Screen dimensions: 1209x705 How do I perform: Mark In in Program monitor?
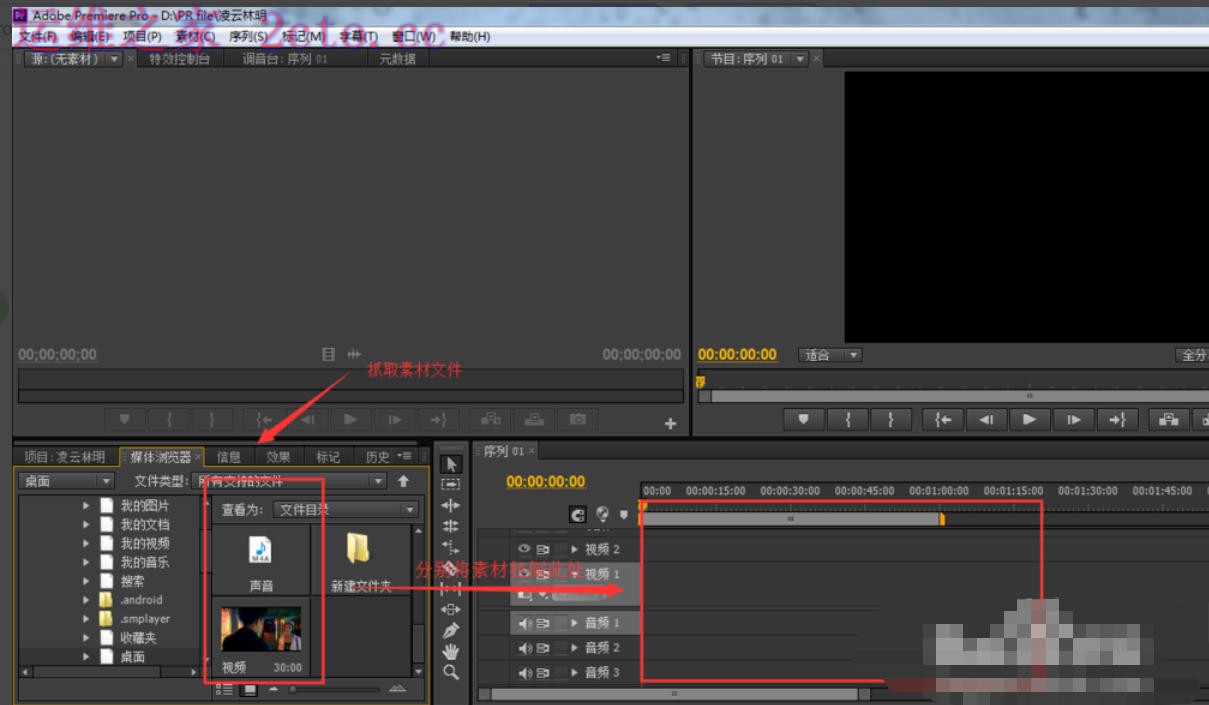coord(848,420)
